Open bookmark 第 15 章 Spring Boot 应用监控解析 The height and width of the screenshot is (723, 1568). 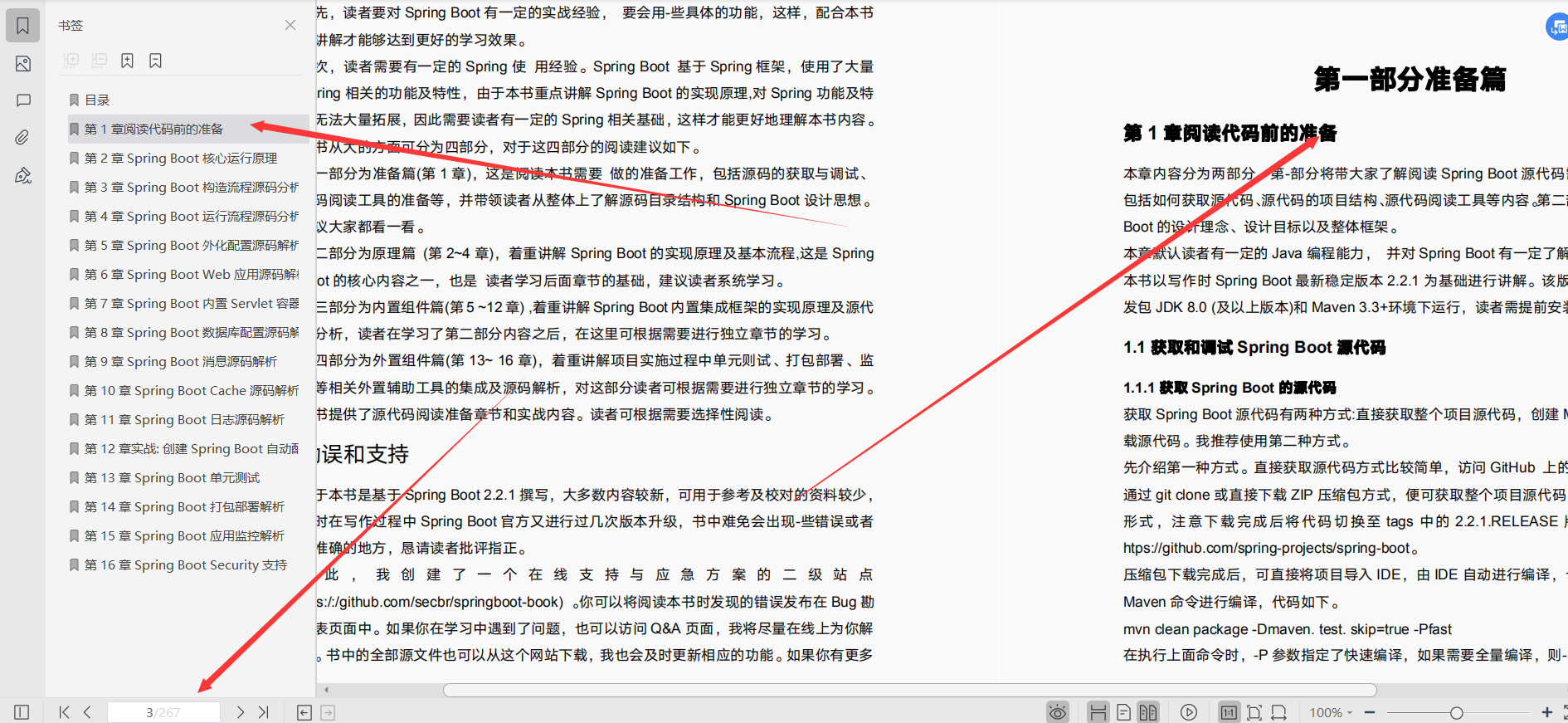[184, 535]
